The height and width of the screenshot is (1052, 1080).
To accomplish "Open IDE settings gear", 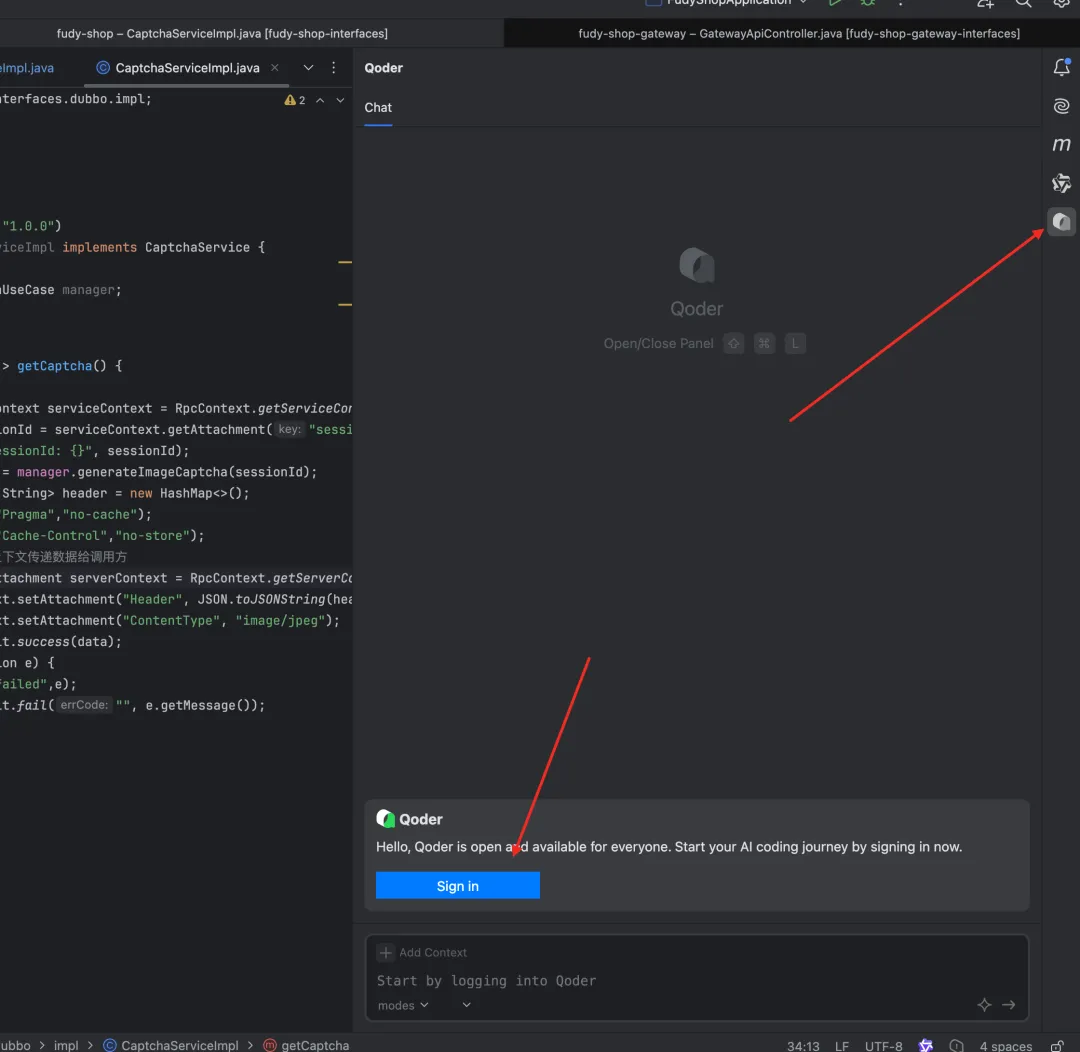I will (1061, 3).
